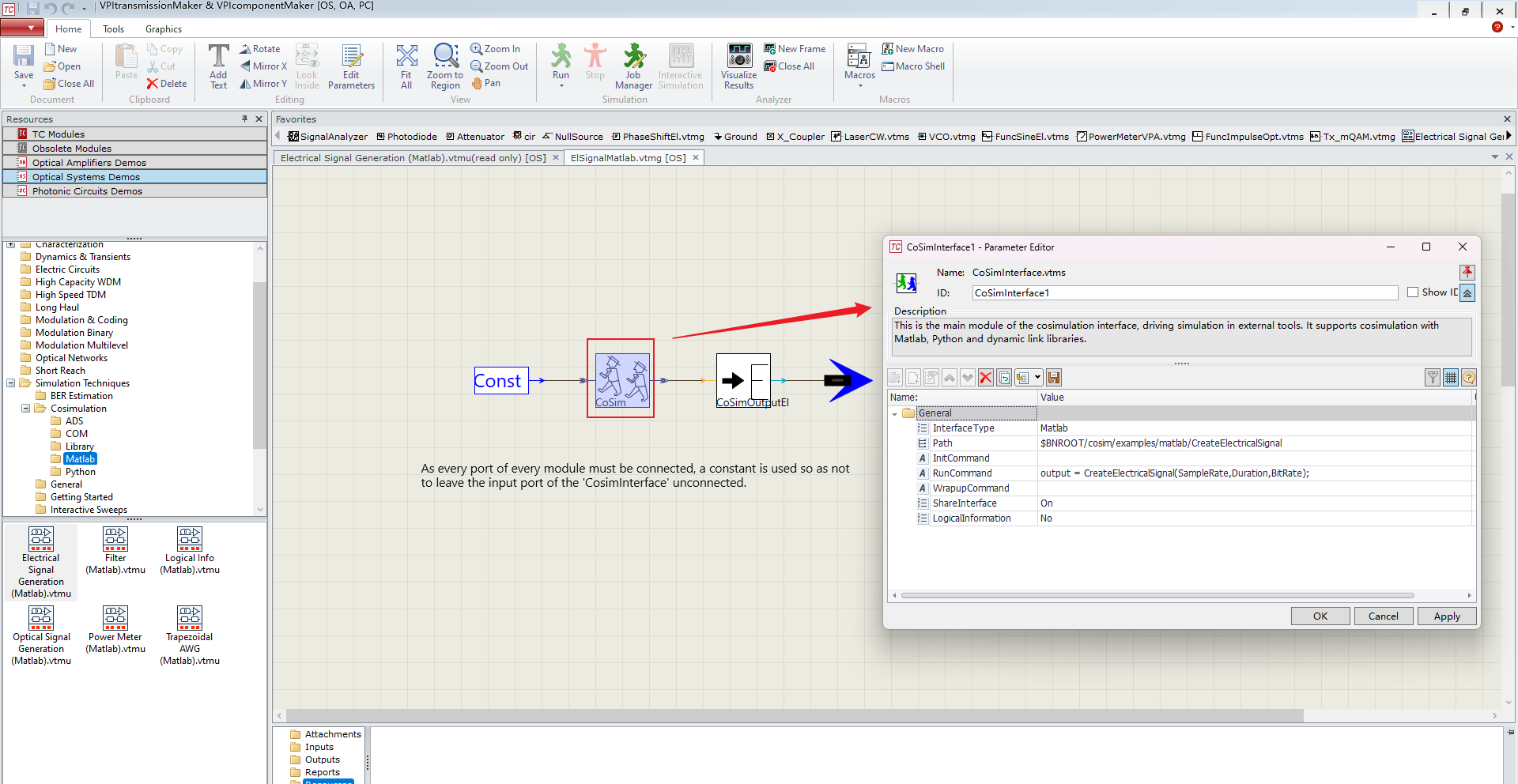Image resolution: width=1518 pixels, height=784 pixels.
Task: Create a New Frame in Analyzer
Action: coord(795,49)
